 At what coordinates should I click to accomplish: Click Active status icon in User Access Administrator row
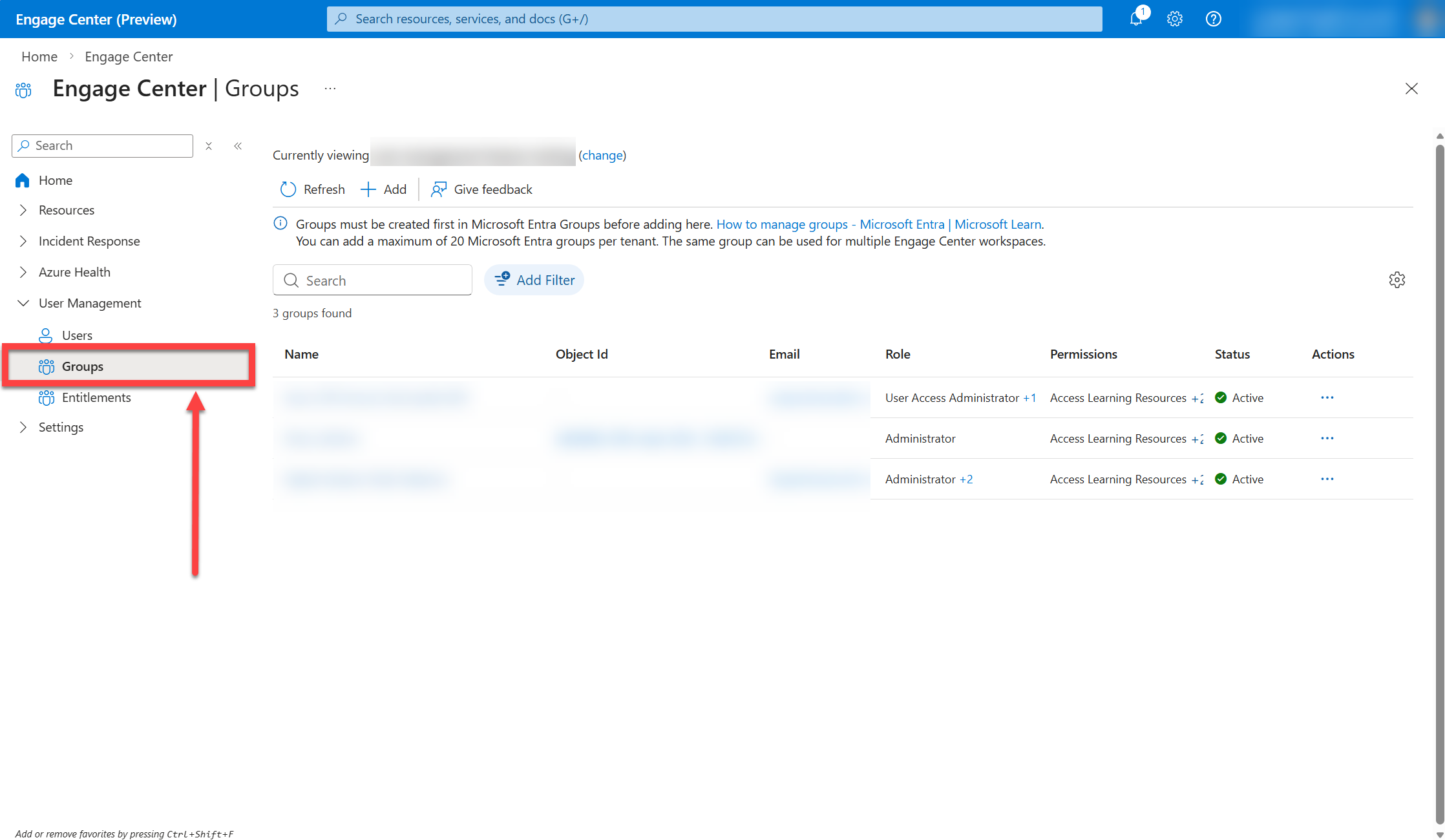click(x=1221, y=397)
